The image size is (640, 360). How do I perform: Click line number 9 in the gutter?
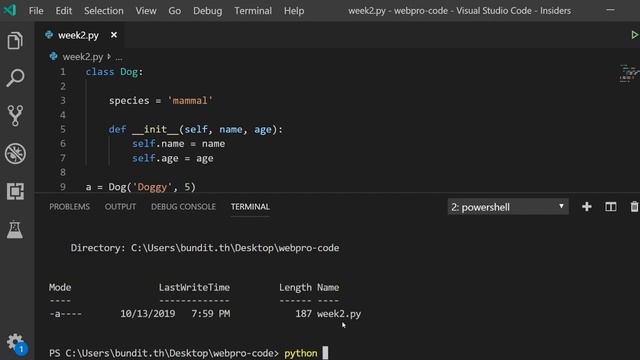(62, 187)
